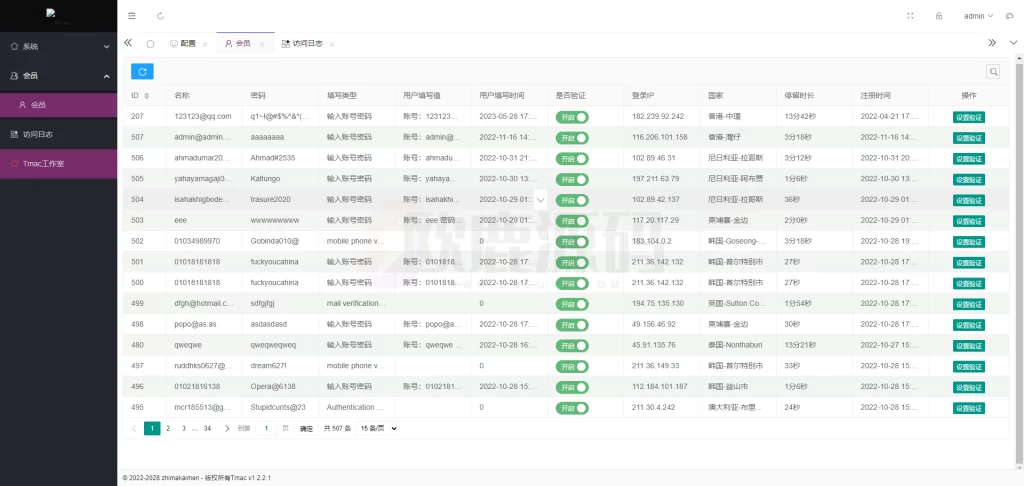Sort table by the ID column arrows
The image size is (1024, 486).
click(146, 95)
